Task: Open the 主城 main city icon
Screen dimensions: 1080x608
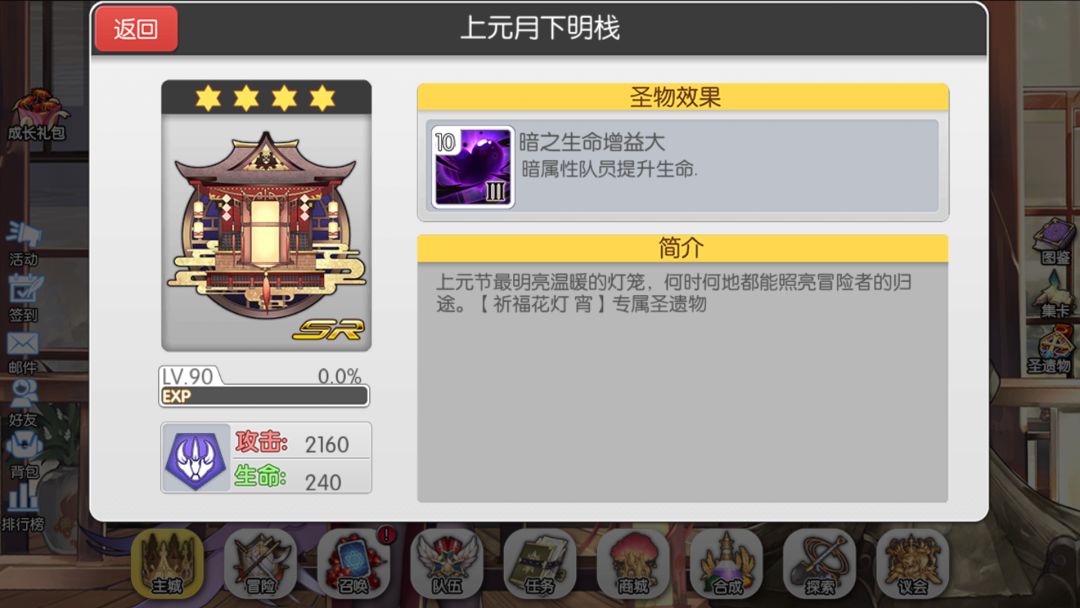Action: pos(167,563)
